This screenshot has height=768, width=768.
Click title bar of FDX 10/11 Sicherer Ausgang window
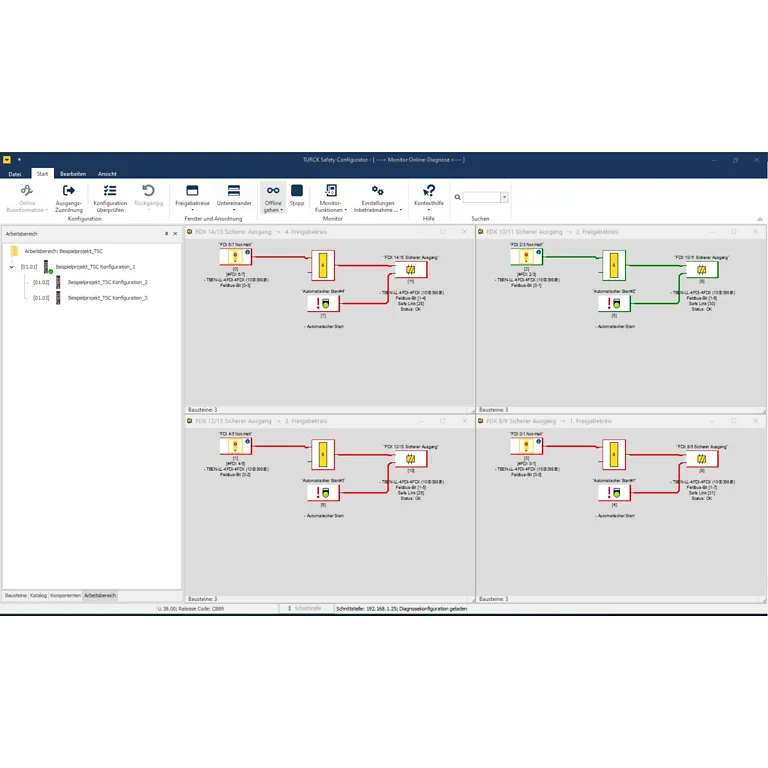coord(620,232)
